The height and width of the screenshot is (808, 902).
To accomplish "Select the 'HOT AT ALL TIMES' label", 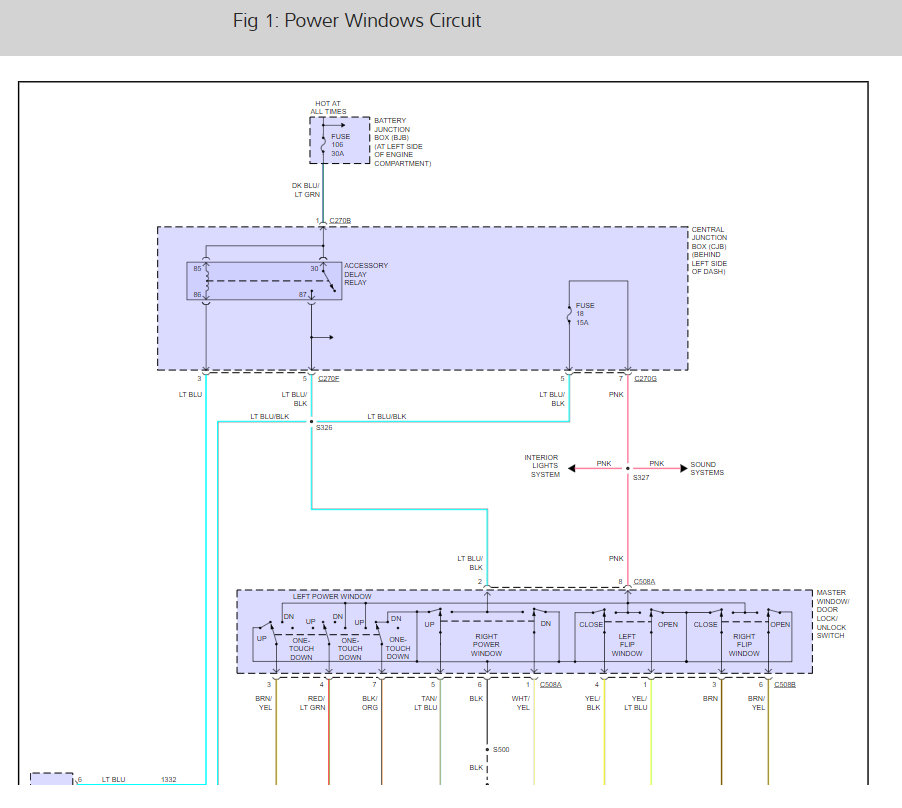I will [328, 108].
